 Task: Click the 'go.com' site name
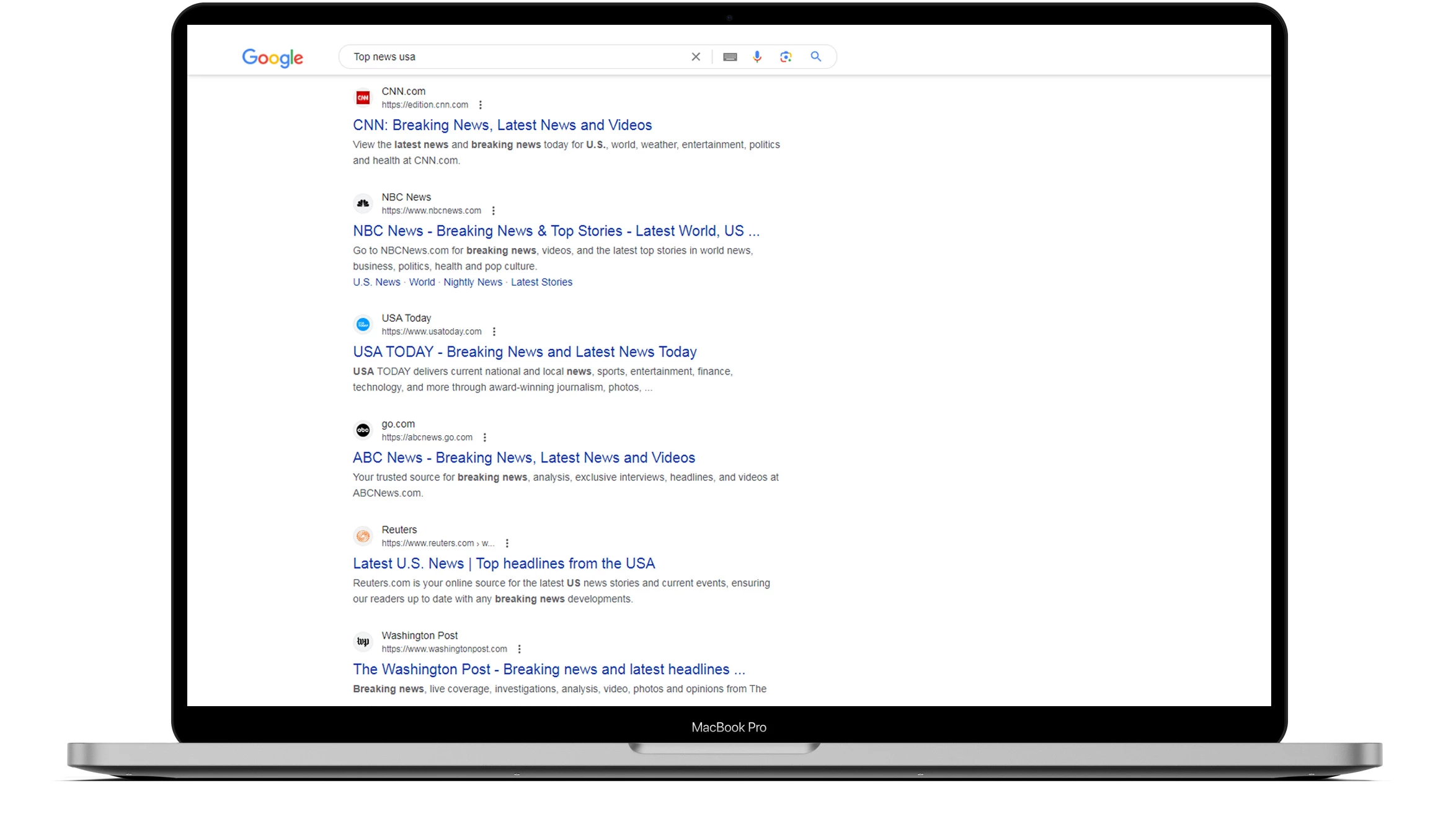[398, 424]
